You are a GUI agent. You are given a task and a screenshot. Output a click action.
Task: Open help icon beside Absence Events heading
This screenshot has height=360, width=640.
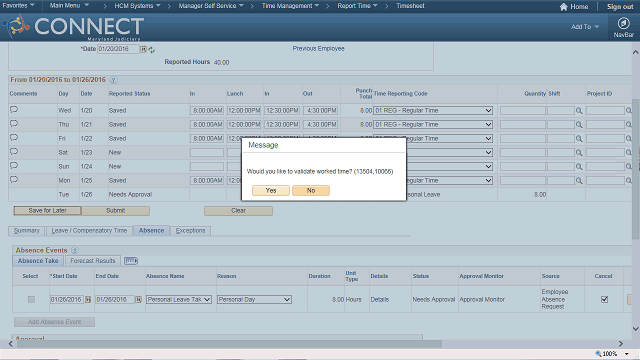75,250
